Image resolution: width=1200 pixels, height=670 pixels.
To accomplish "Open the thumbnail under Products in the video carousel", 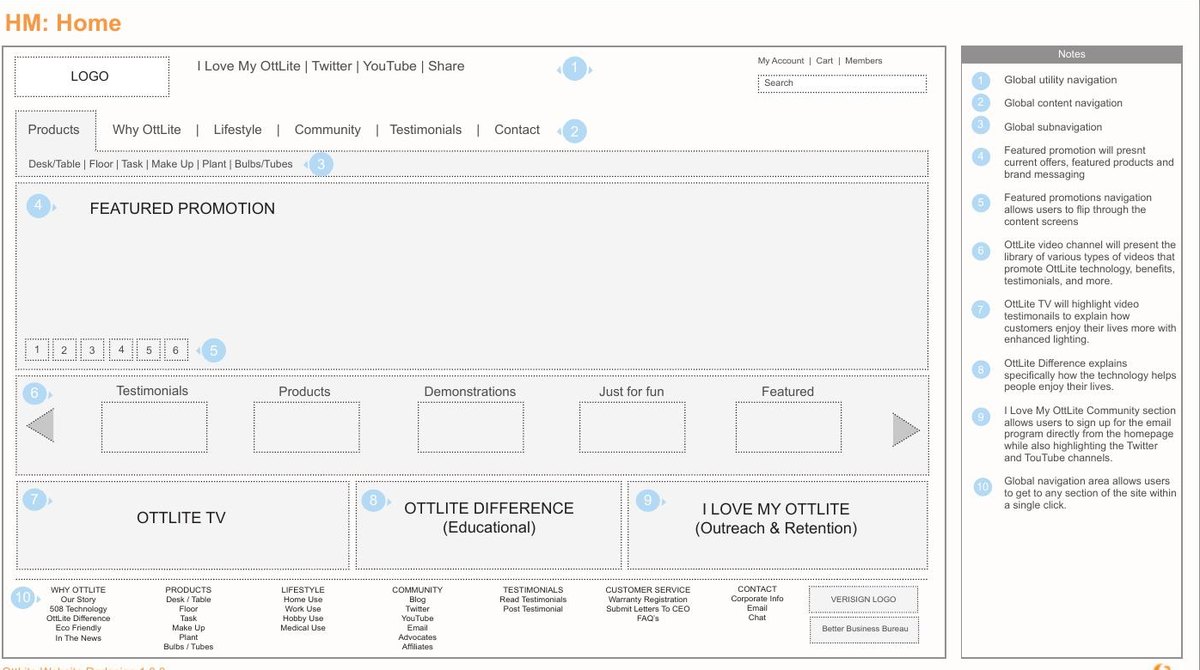I will 306,427.
